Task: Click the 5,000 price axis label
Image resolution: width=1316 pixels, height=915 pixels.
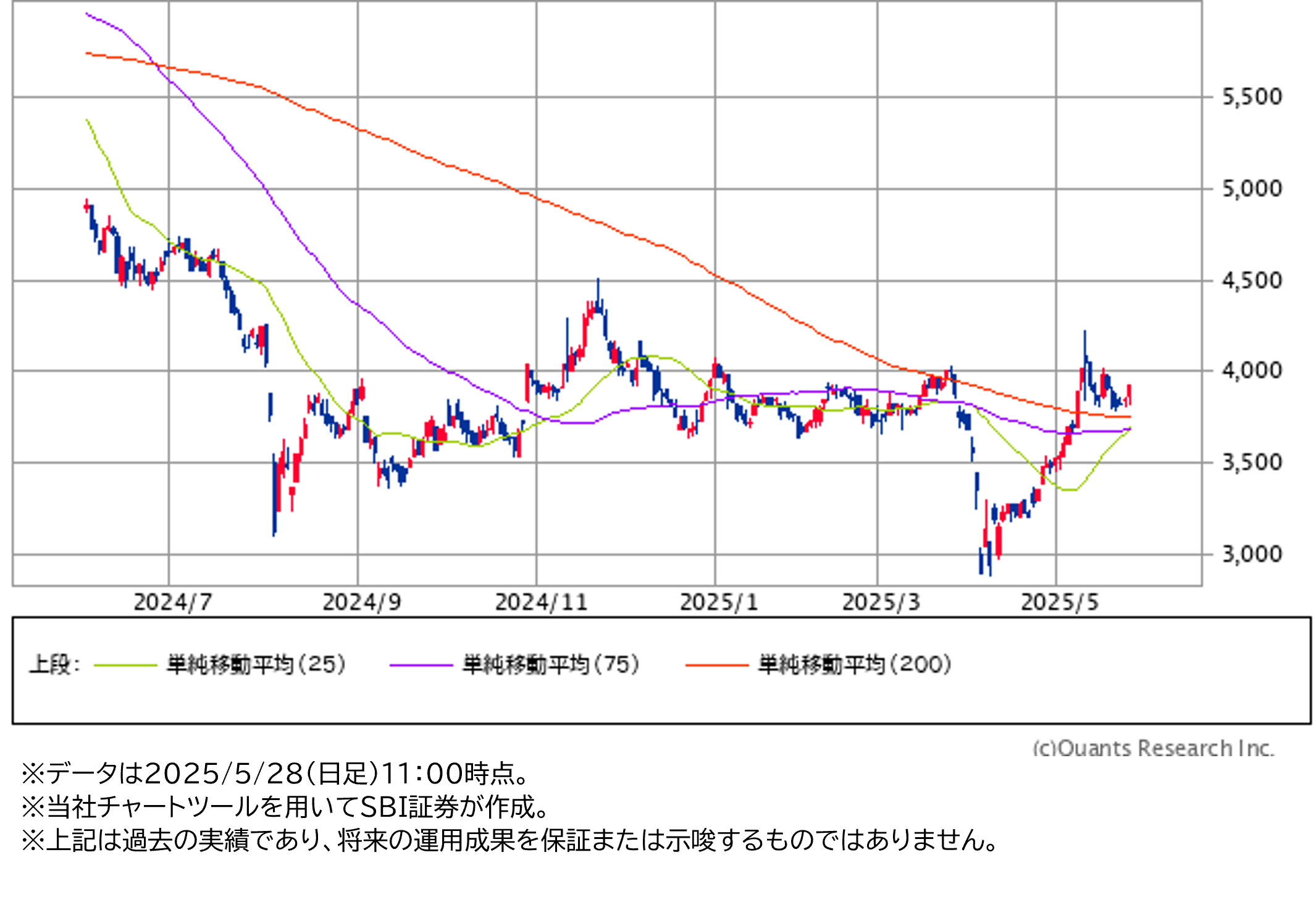Action: point(1252,189)
